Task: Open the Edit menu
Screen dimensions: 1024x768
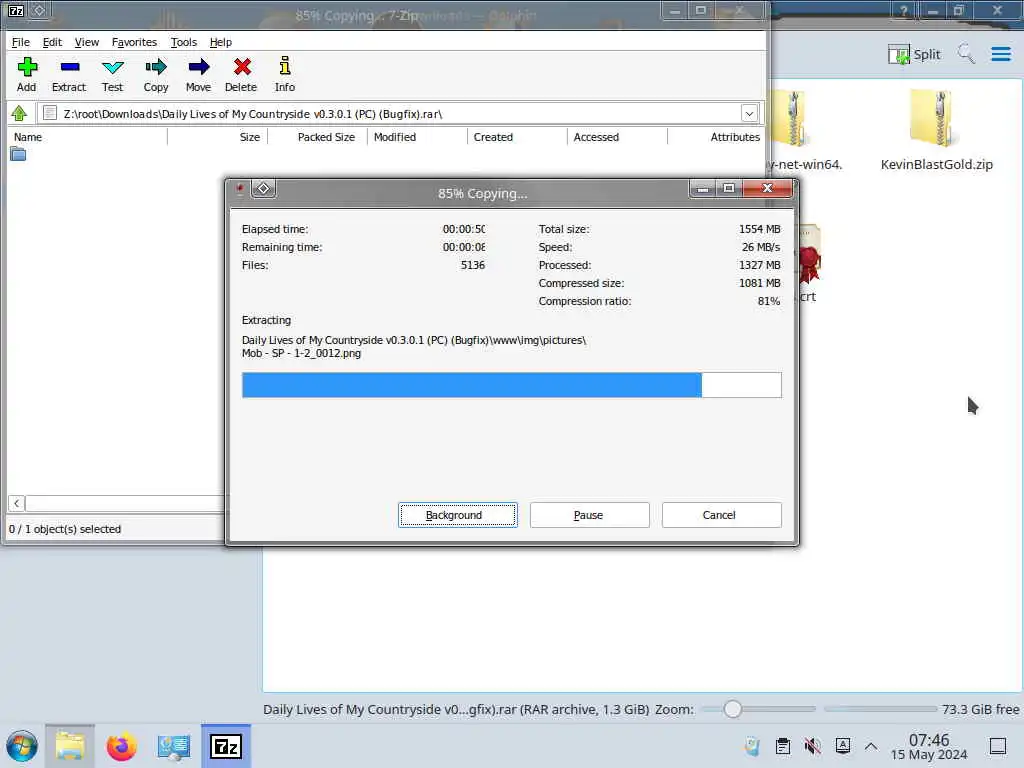Action: (52, 42)
